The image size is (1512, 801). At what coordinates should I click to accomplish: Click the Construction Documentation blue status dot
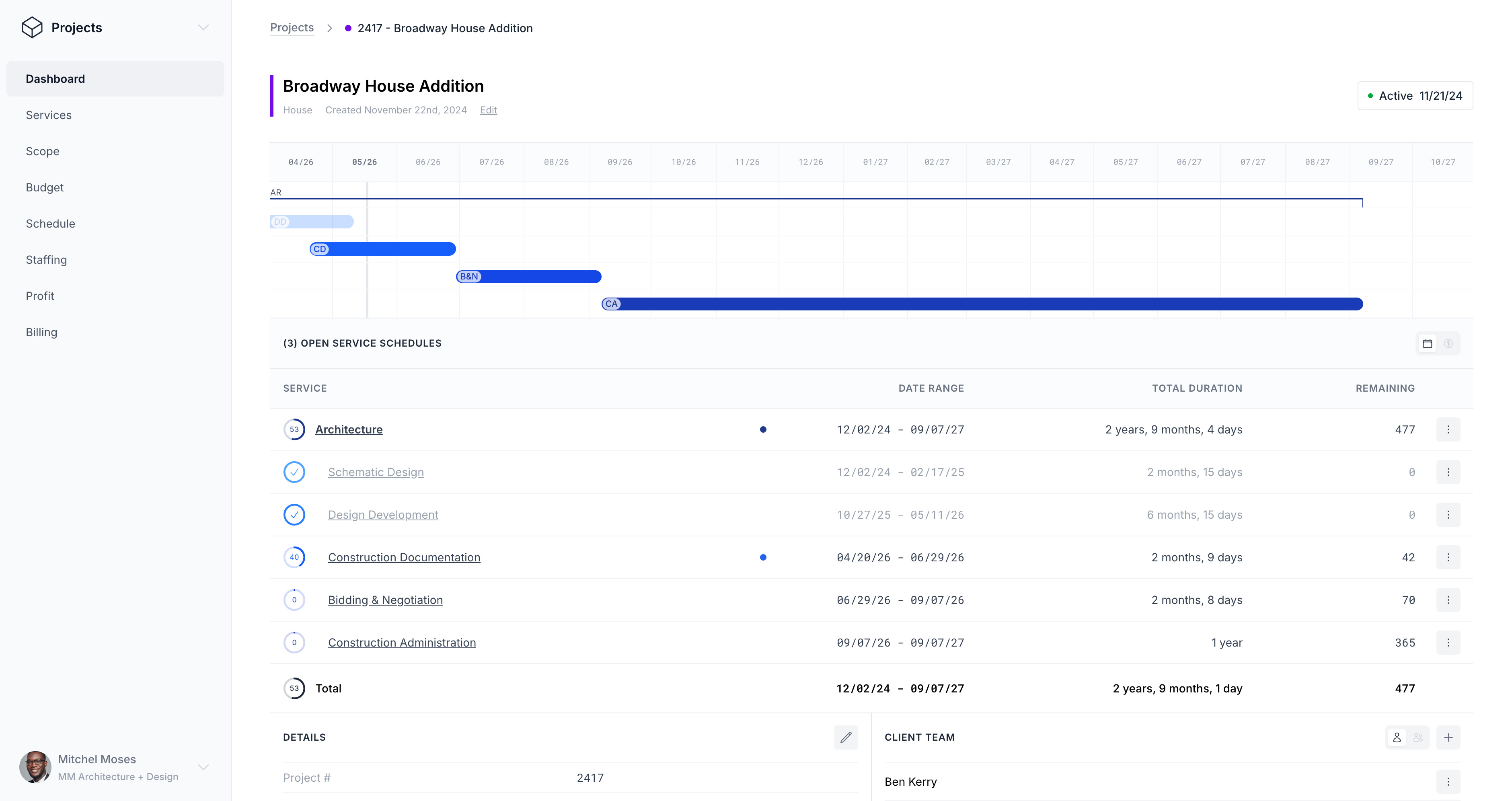[x=763, y=557]
